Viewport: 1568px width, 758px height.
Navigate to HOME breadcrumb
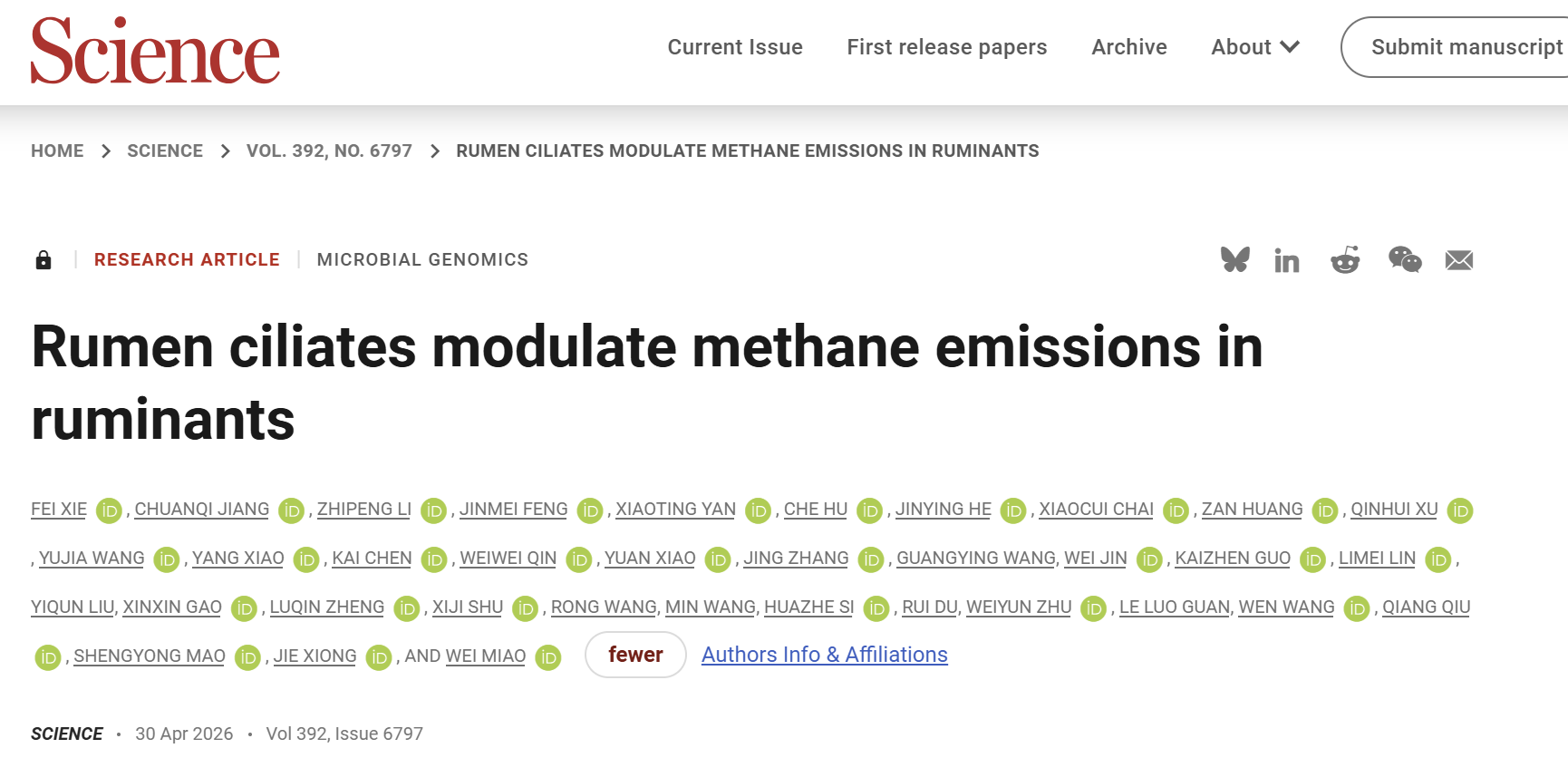tap(57, 151)
